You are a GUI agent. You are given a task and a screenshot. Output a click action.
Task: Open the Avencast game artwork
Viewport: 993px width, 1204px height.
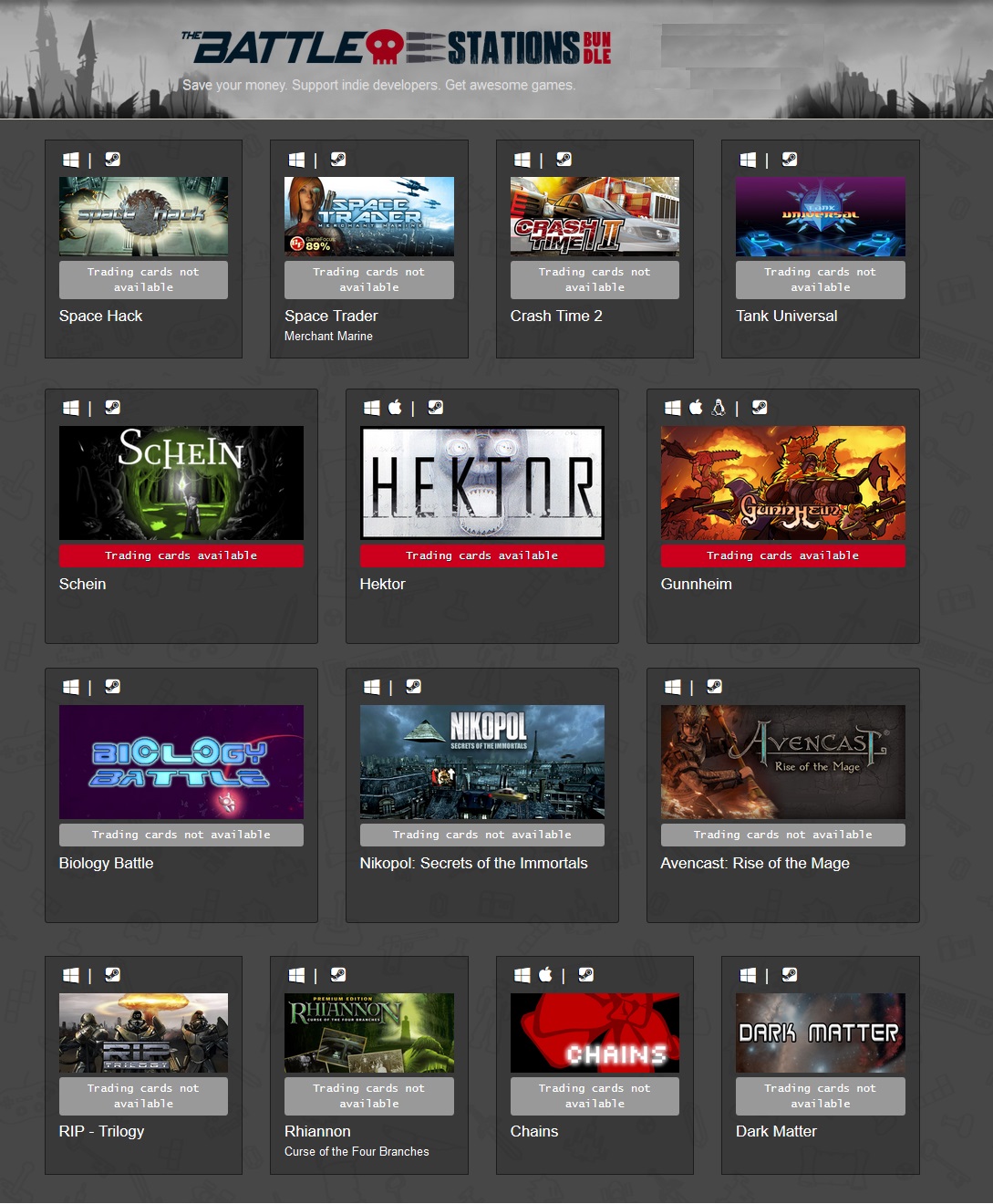point(783,762)
